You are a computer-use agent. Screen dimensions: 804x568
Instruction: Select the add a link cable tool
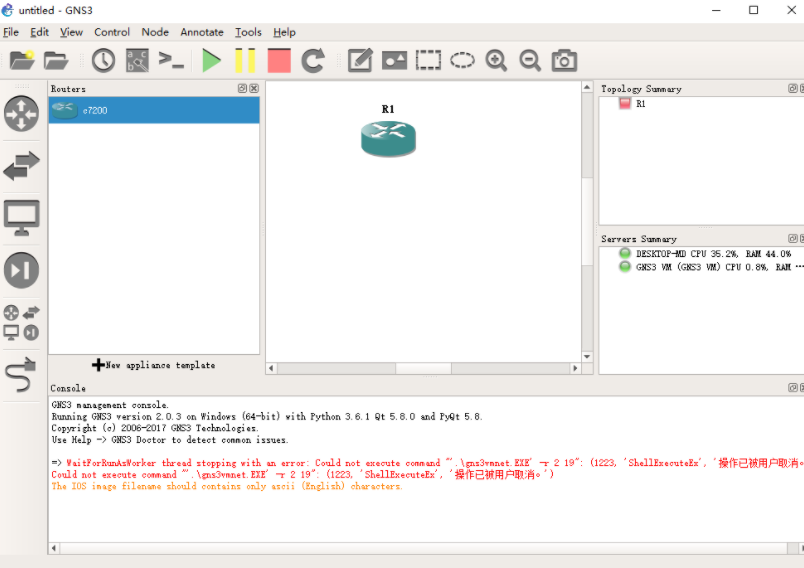22,375
